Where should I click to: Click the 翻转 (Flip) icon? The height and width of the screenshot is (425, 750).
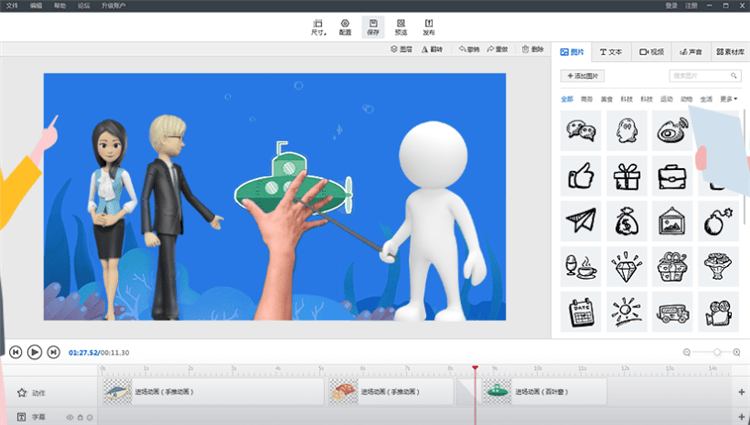click(425, 49)
